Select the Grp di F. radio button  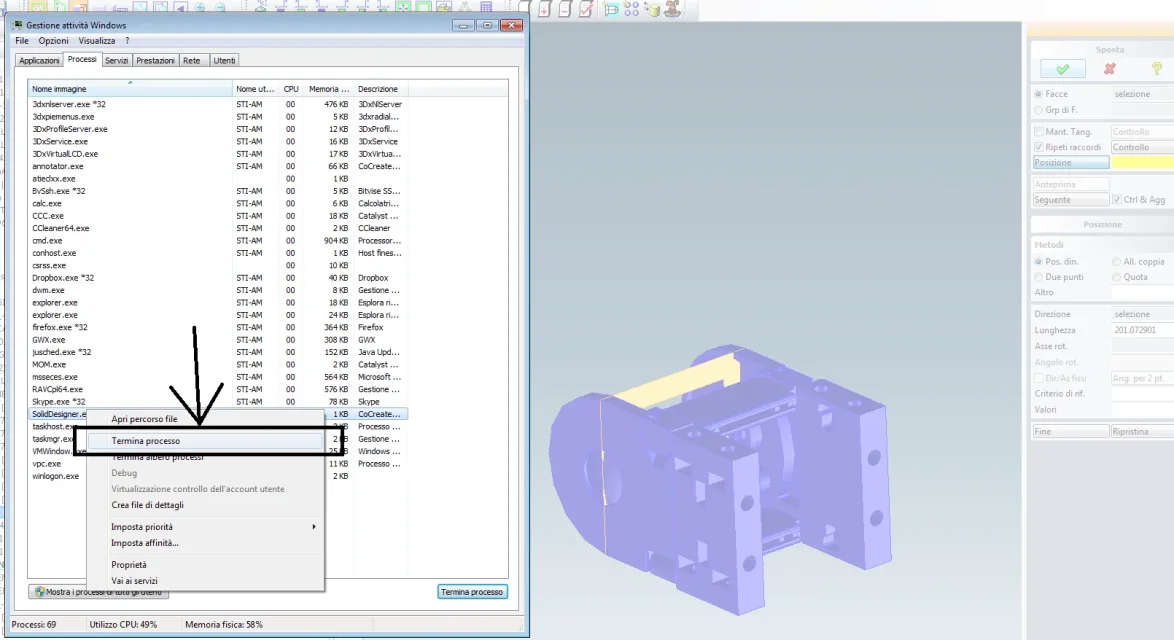[x=1038, y=110]
